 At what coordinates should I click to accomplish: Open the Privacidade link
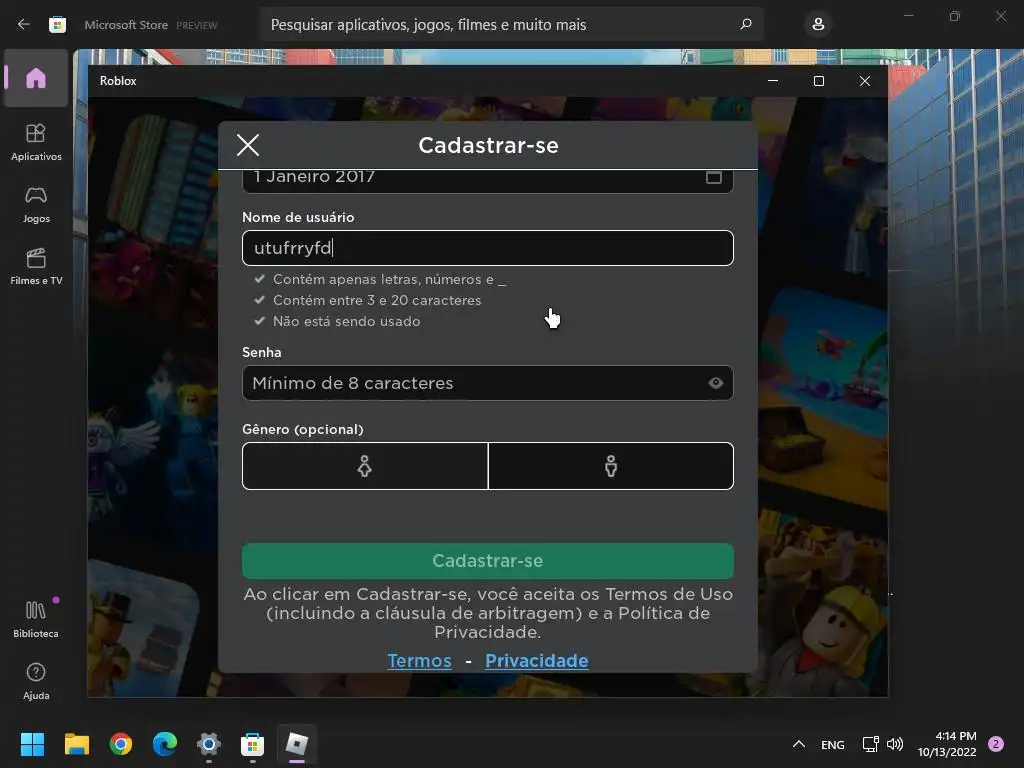click(x=537, y=660)
